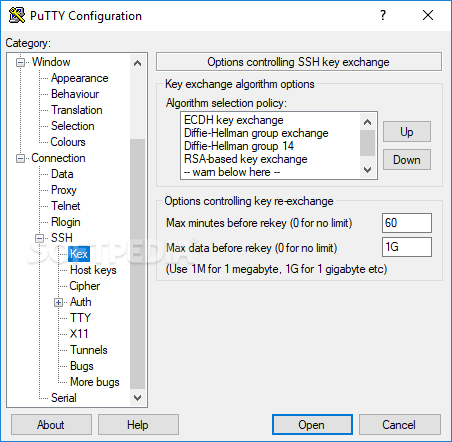Open the TTY category
This screenshot has width=452, height=442.
coord(80,318)
